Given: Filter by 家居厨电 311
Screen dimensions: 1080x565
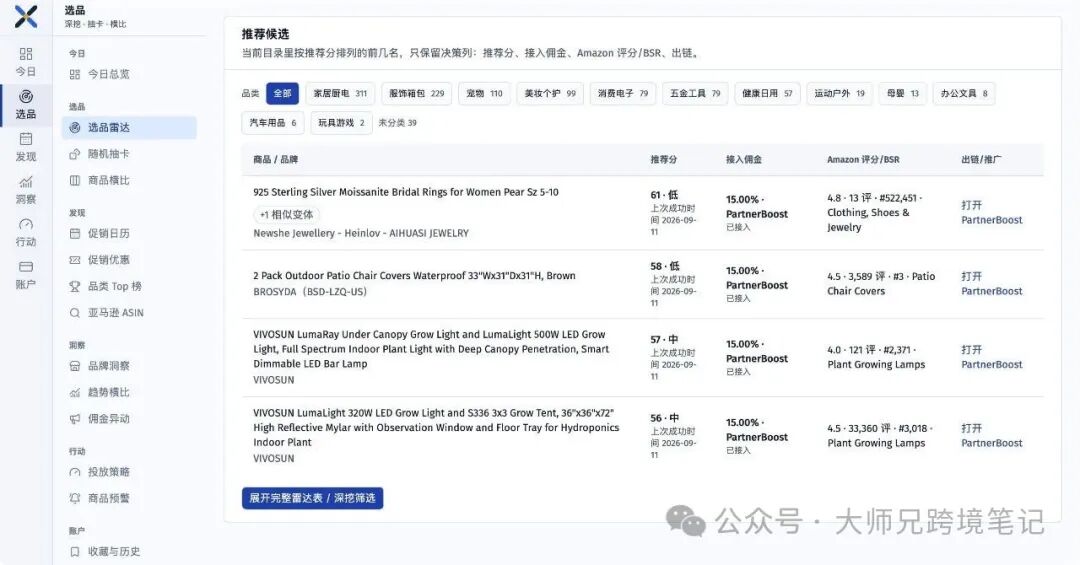Looking at the screenshot, I should [340, 94].
